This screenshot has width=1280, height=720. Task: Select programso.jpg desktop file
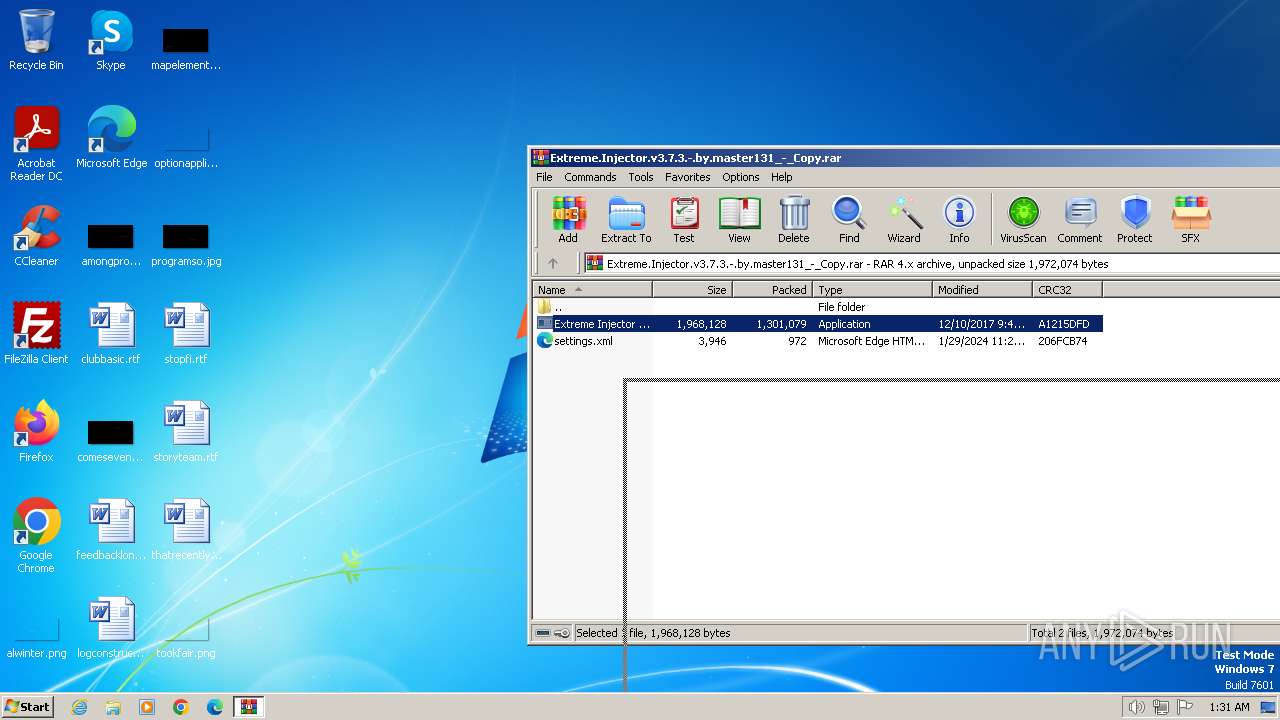click(x=186, y=246)
